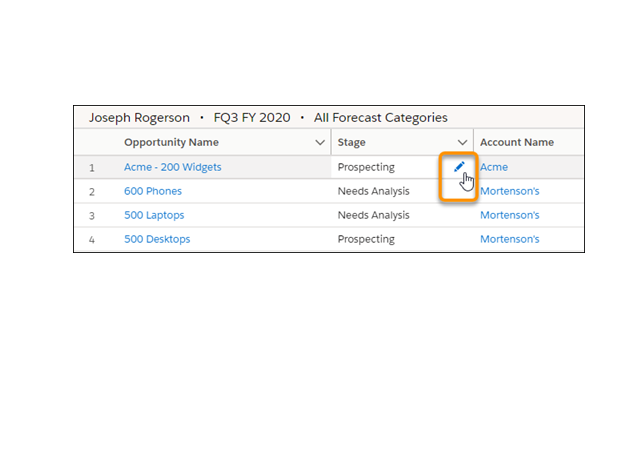Open the Acme - 200 Widgets opportunity
Viewport: 633px width, 460px height.
tap(172, 167)
